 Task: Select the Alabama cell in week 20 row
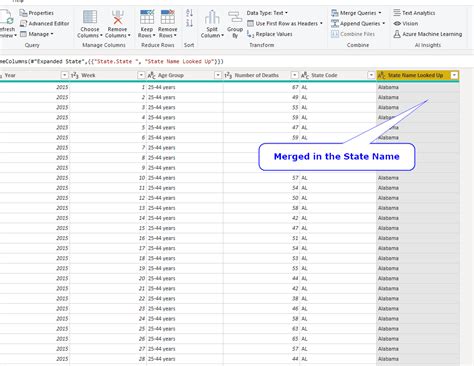click(x=418, y=278)
